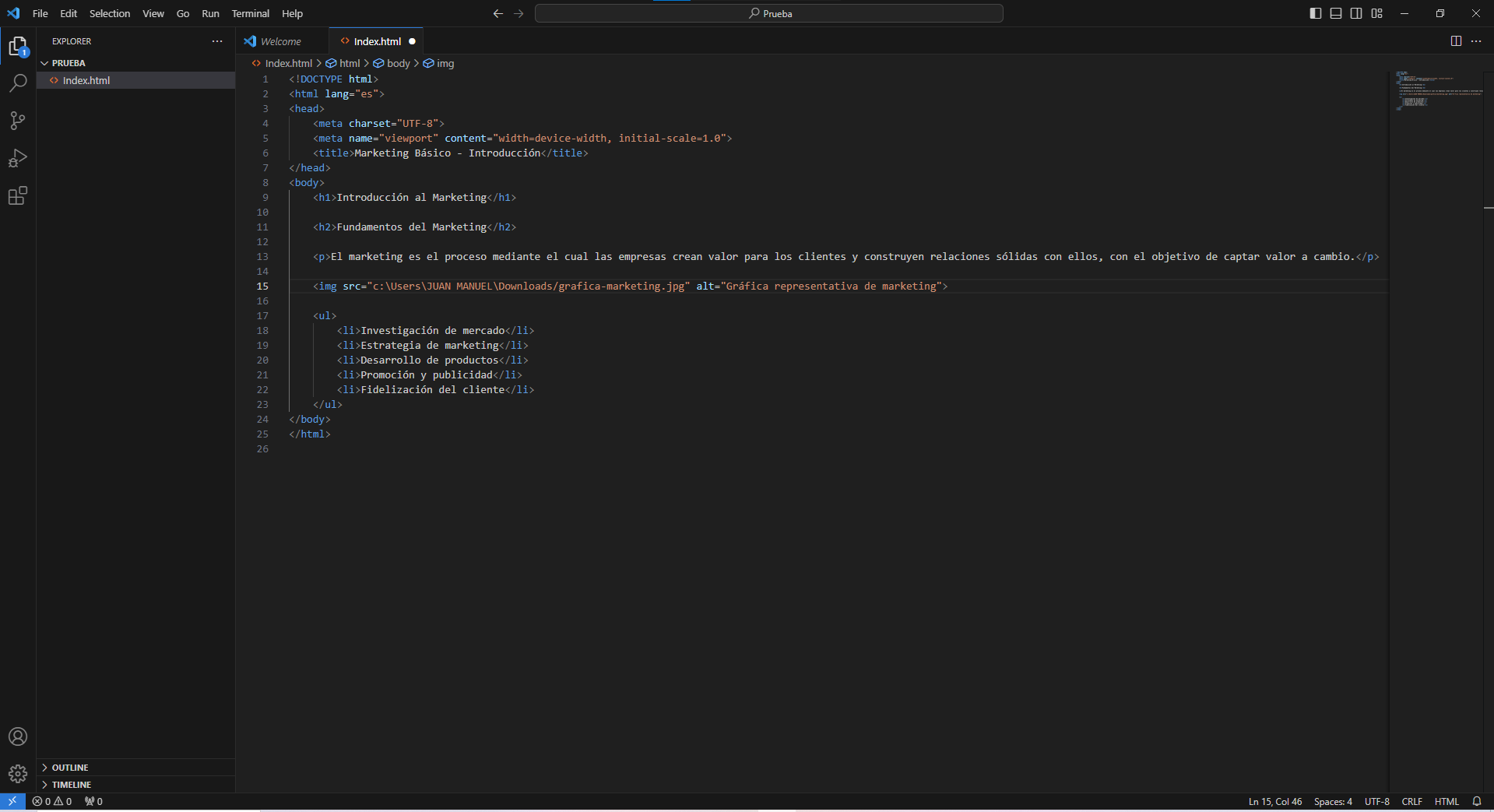Click the code minimap preview
This screenshot has height=812, width=1494.
click(x=1437, y=90)
